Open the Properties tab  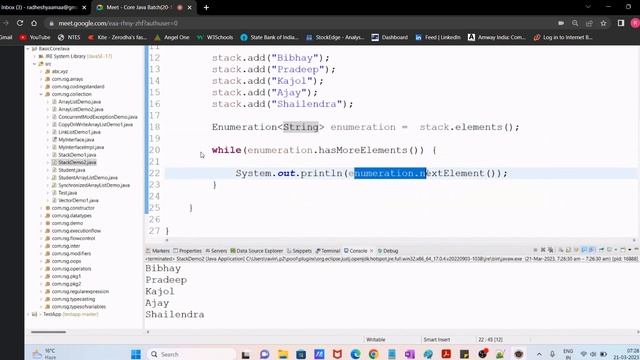[187, 251]
